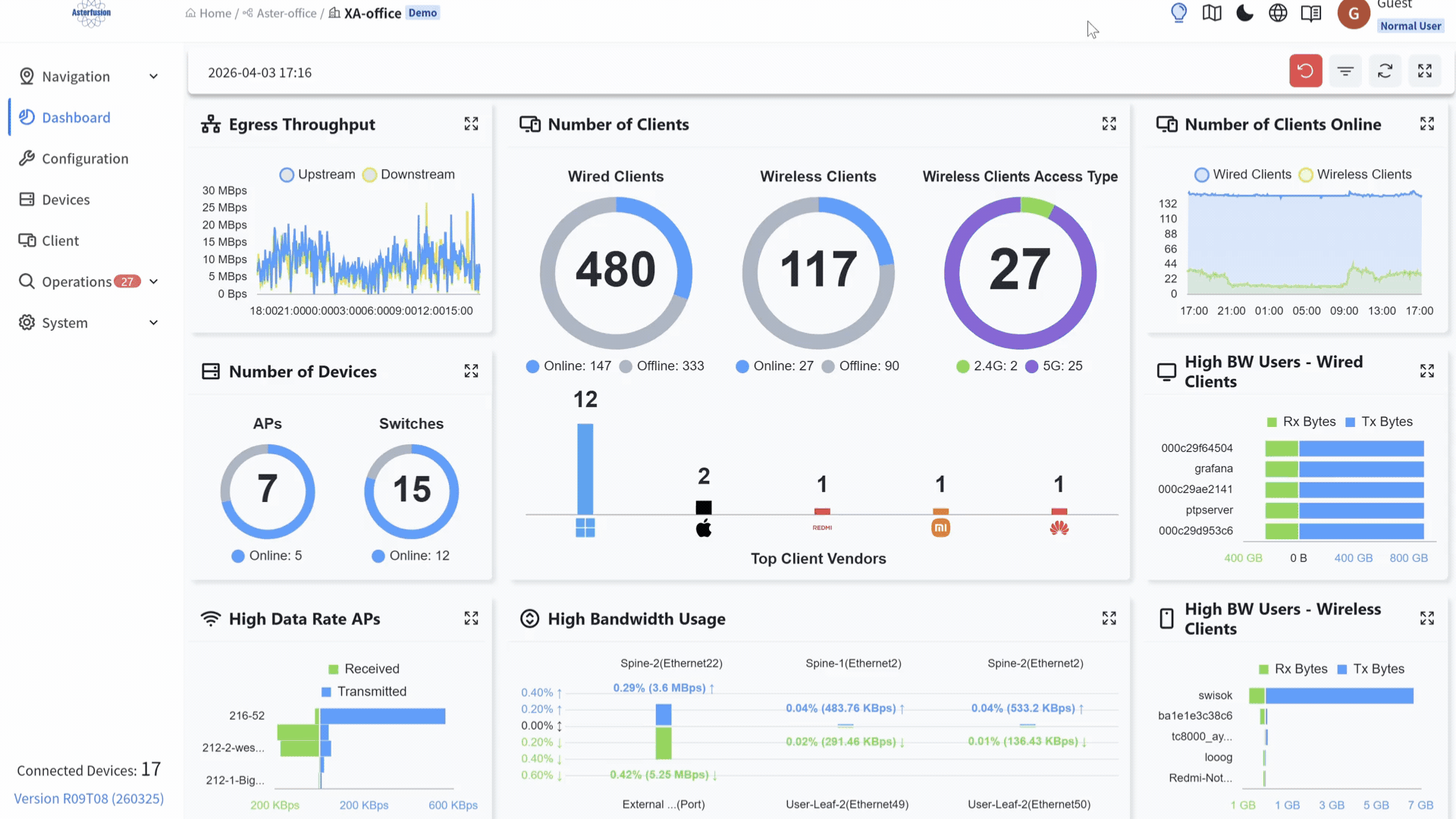Open the documentation book icon in the header
This screenshot has height=819, width=1456.
1311,13
